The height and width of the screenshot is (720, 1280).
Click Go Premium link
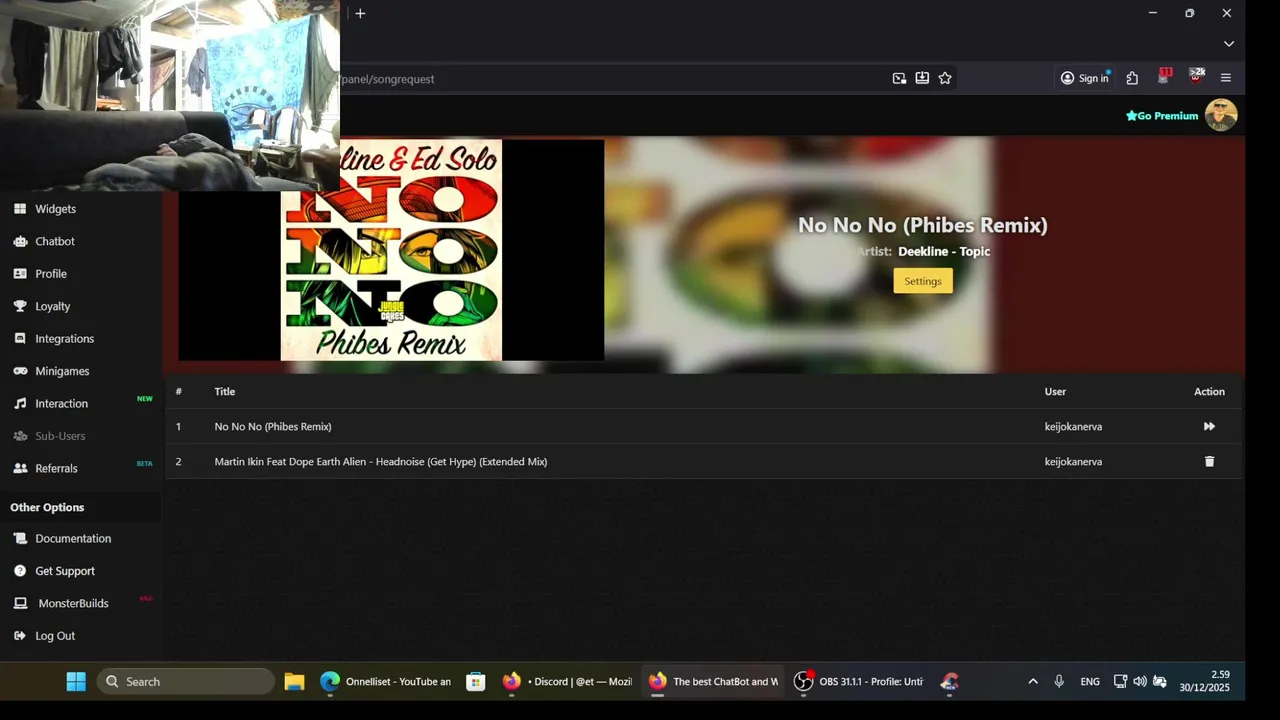coord(1162,116)
